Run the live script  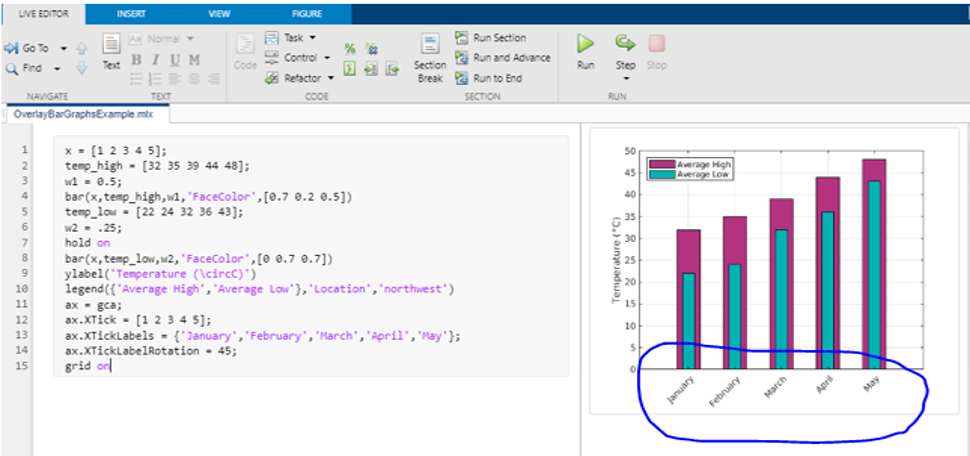point(585,52)
